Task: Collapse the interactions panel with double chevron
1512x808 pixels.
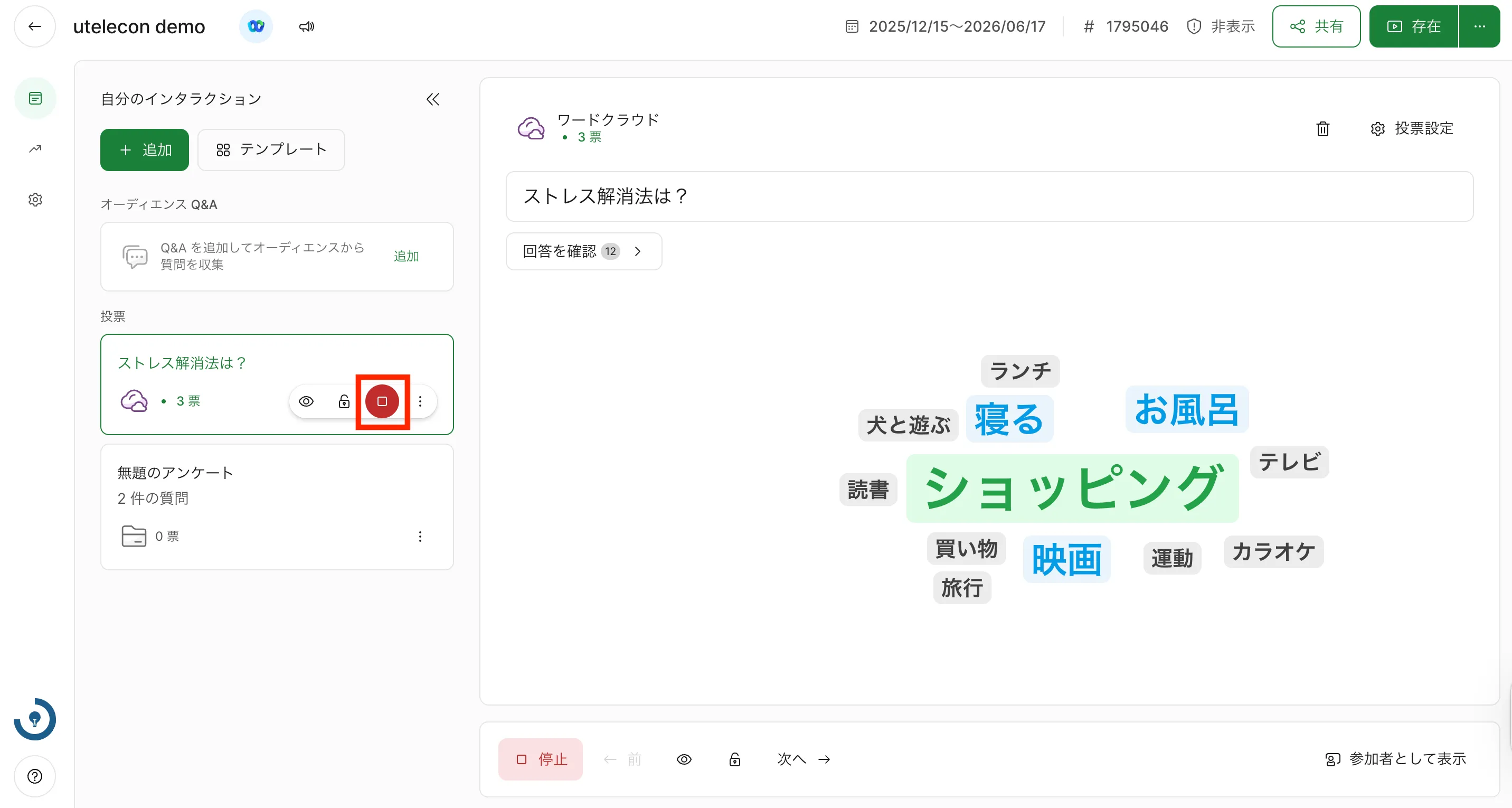Action: pos(432,99)
